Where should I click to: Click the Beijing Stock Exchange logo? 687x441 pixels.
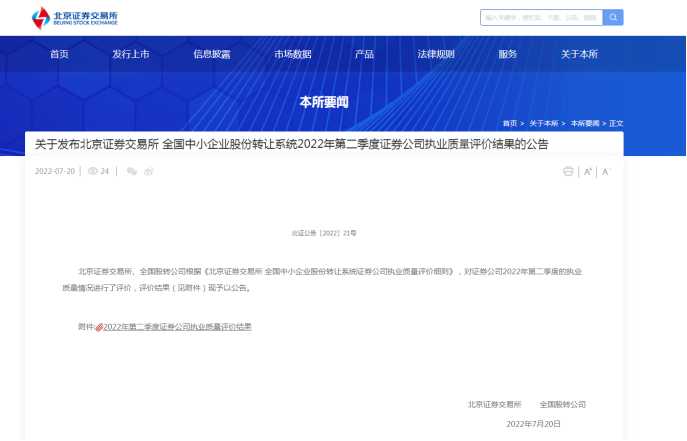[74, 18]
